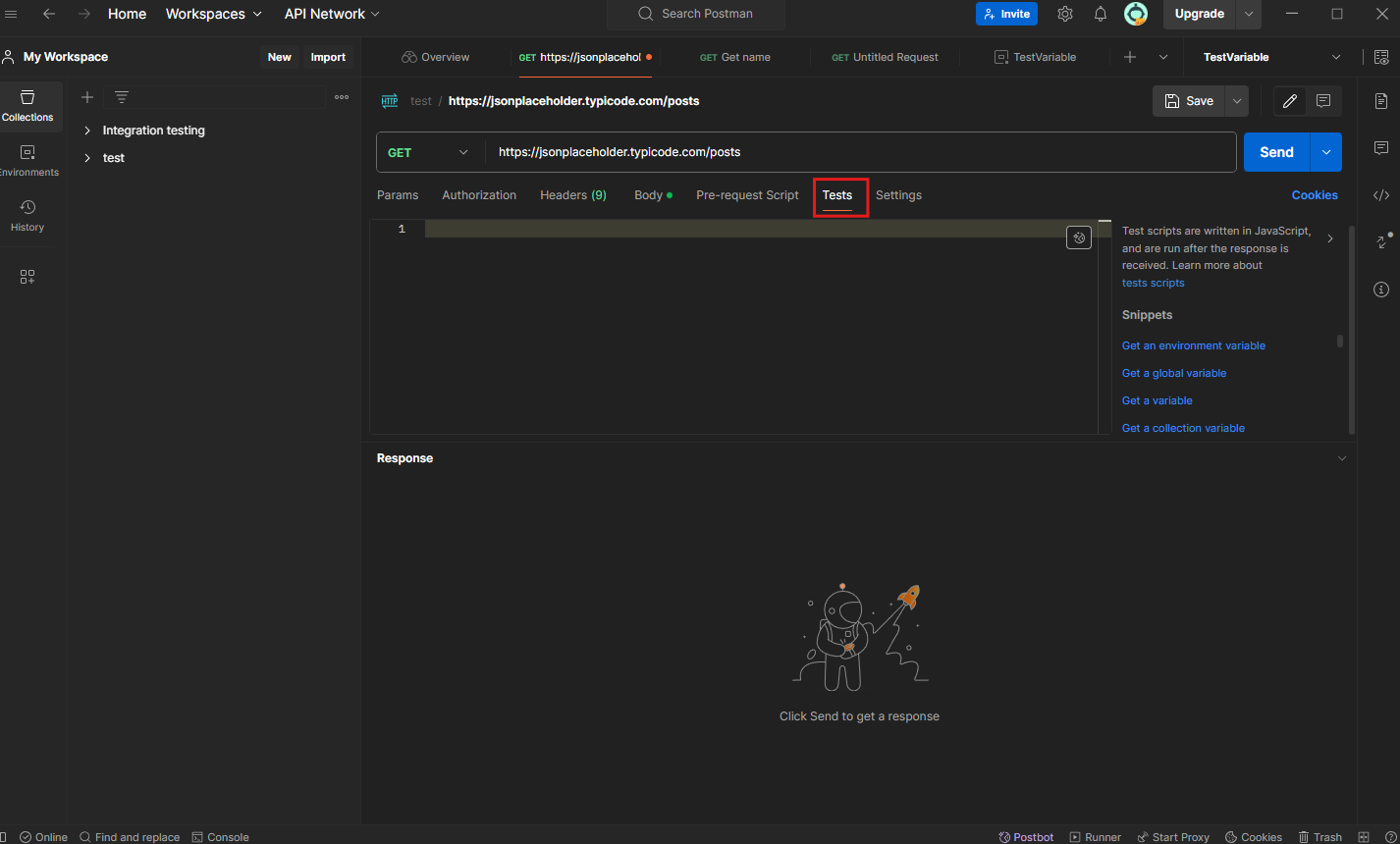Screen dimensions: 1400x844
Task: Open the configure sidebar apps icon
Action: click(x=27, y=277)
